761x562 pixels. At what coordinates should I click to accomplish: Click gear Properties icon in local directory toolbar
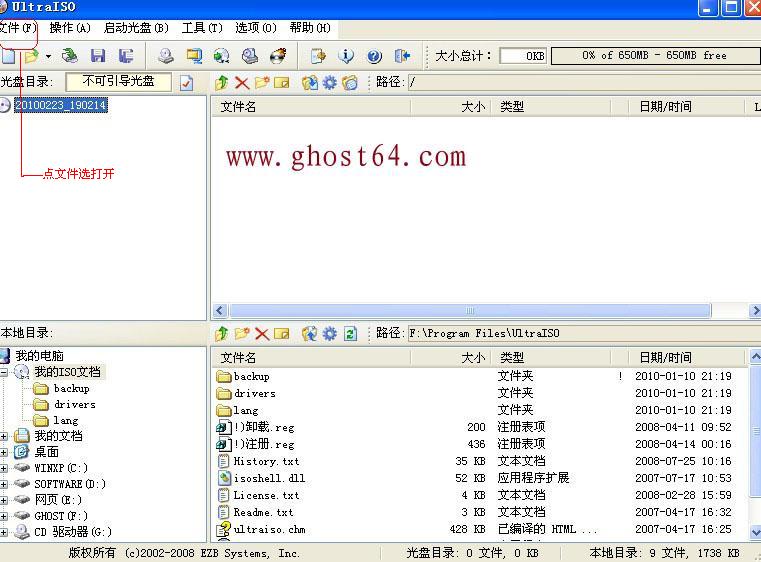point(330,333)
